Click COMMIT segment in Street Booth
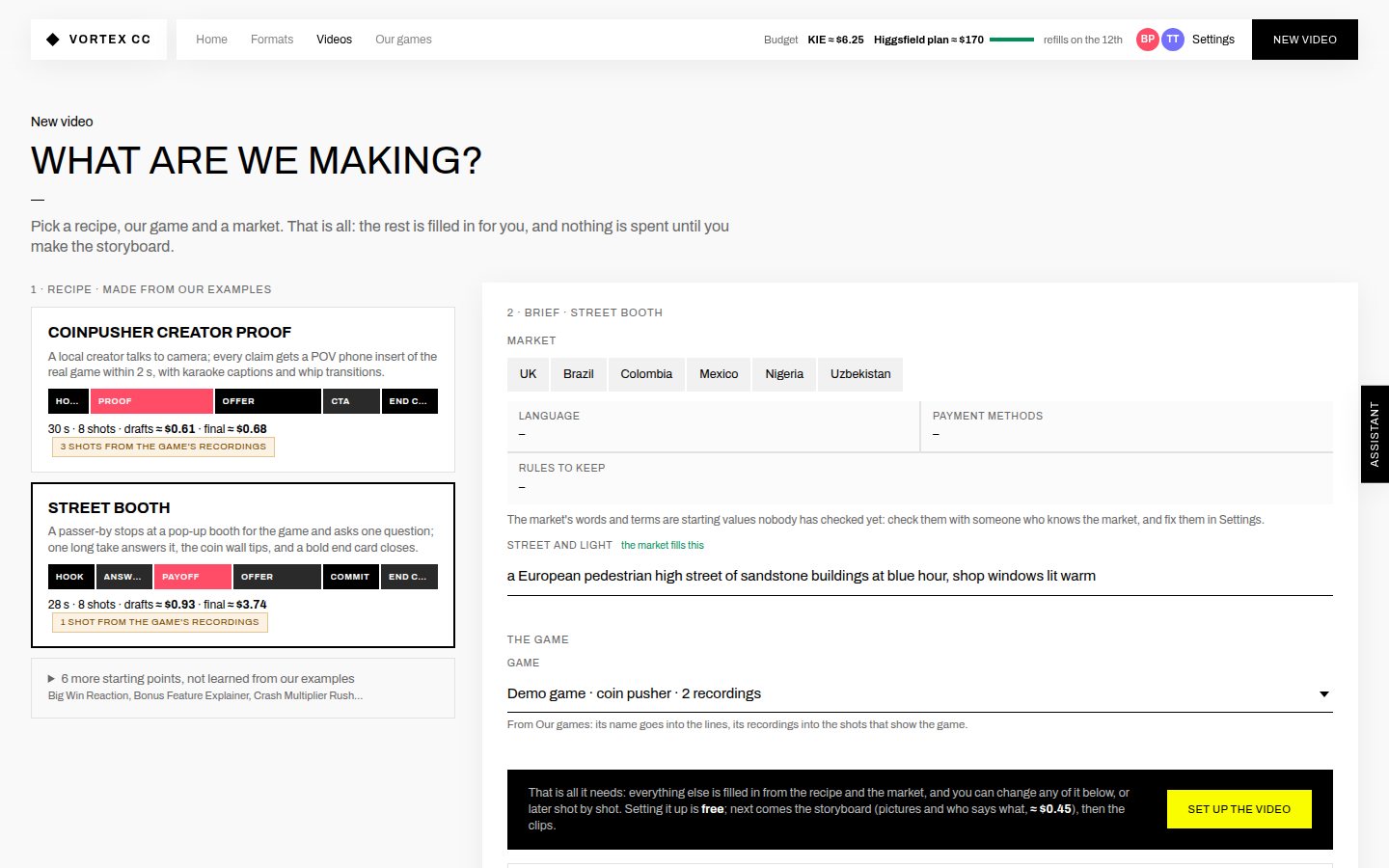The width and height of the screenshot is (1389, 868). click(x=350, y=577)
